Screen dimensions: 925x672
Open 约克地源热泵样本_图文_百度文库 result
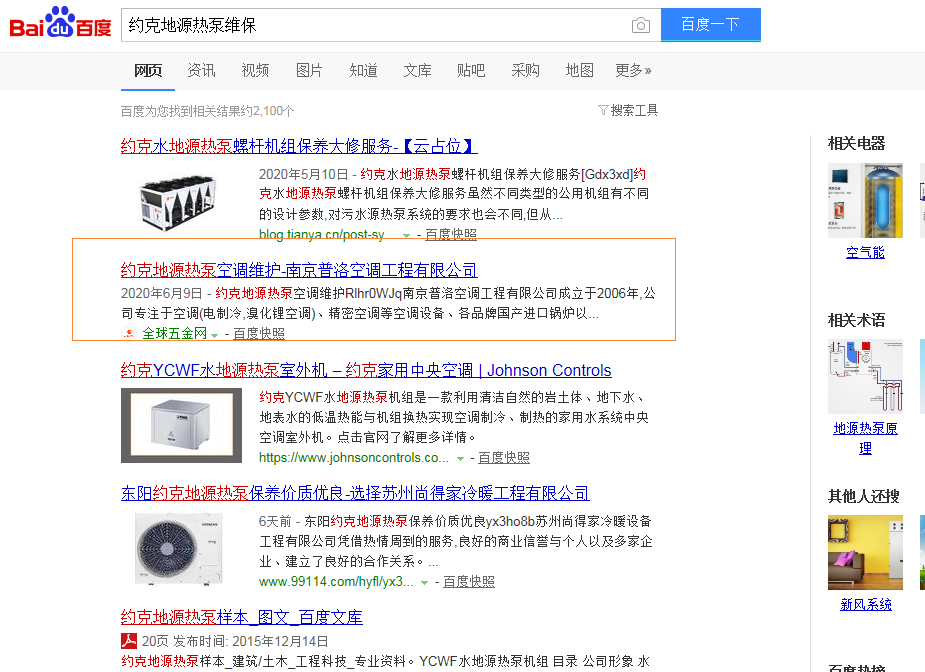click(241, 617)
